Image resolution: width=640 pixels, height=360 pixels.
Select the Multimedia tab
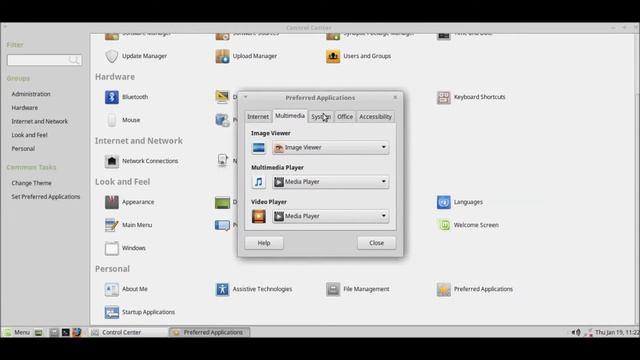coord(290,116)
